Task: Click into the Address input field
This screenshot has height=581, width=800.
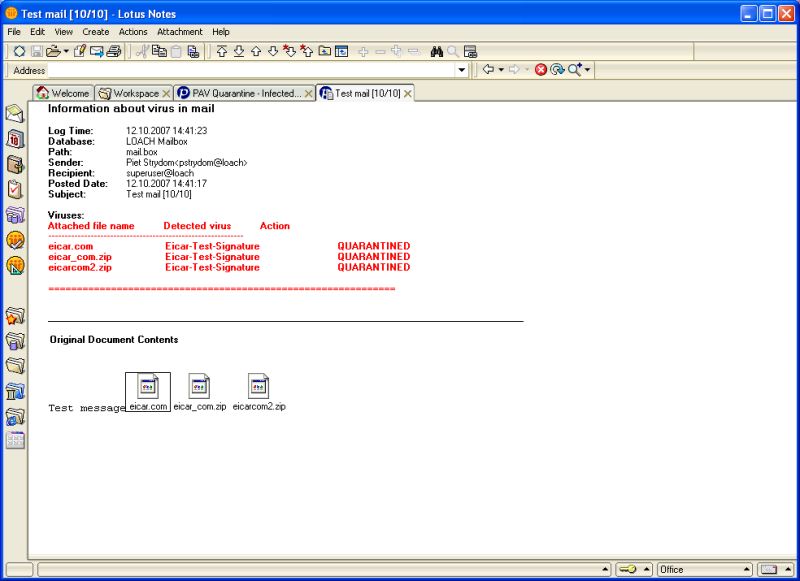Action: click(x=251, y=70)
